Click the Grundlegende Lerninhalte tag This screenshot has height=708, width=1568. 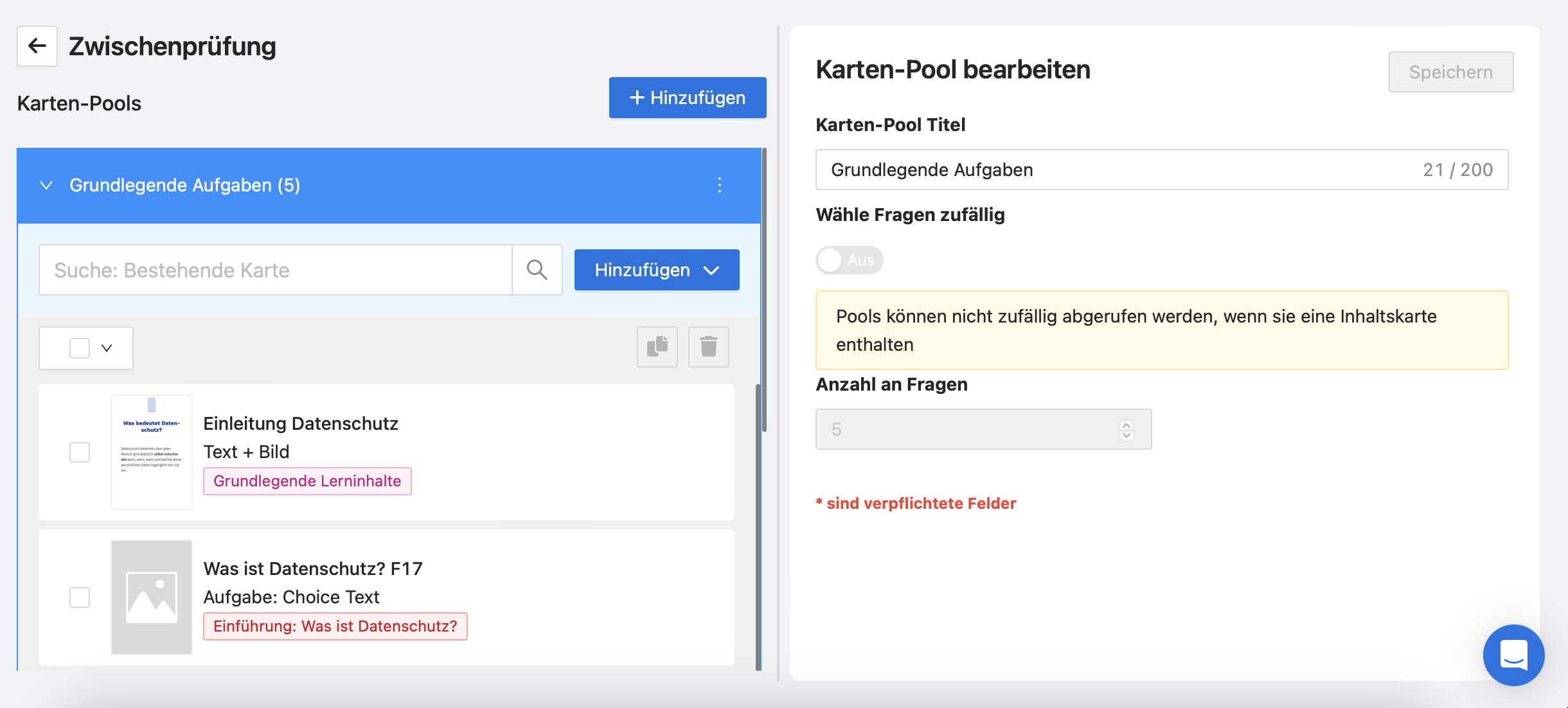tap(307, 481)
